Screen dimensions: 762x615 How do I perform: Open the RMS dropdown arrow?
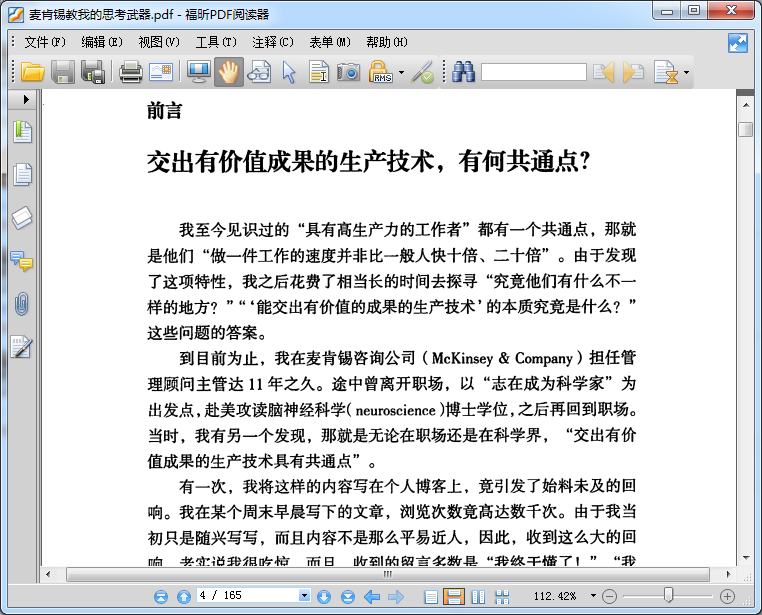(x=401, y=73)
